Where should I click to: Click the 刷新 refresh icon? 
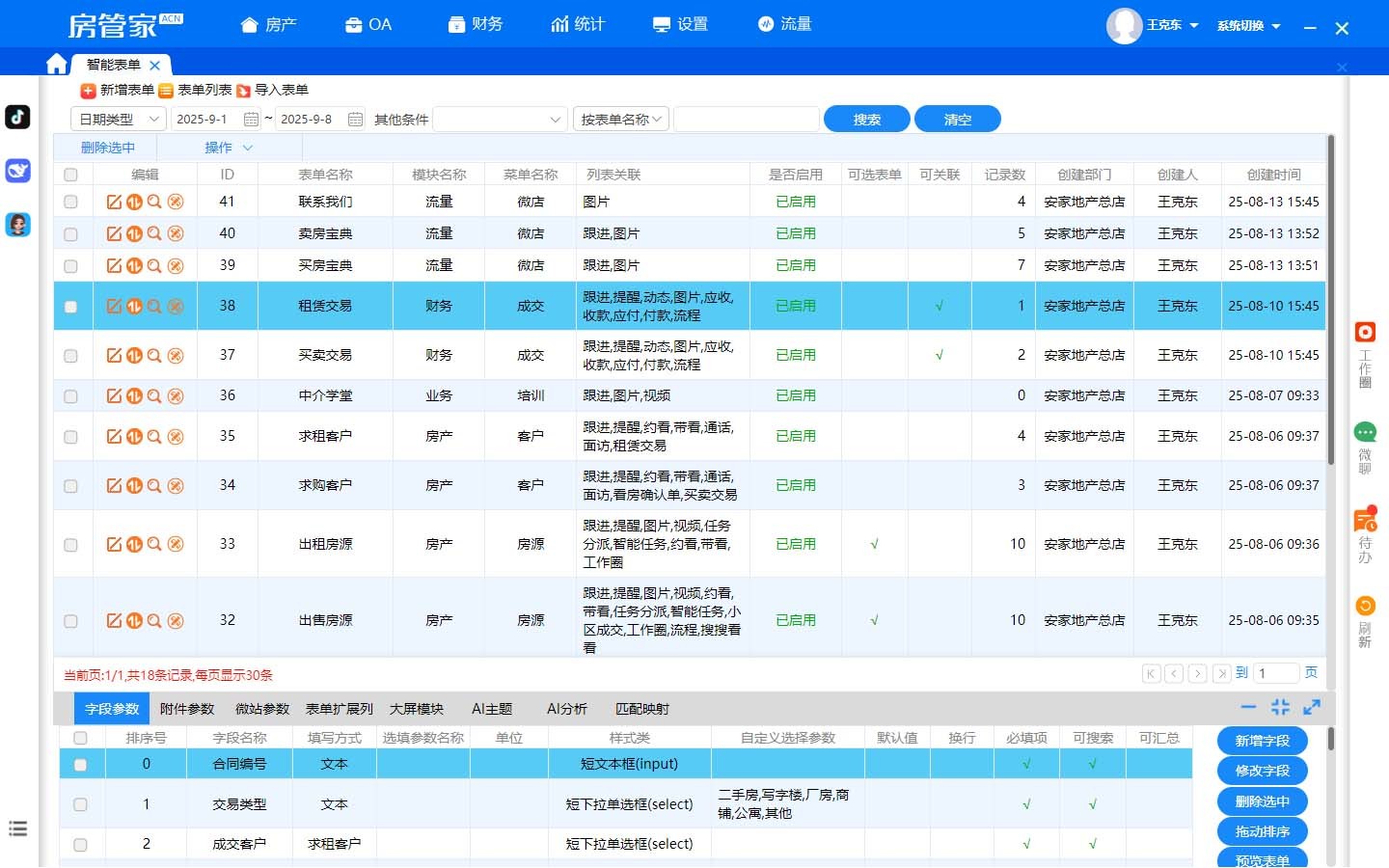click(x=1365, y=606)
